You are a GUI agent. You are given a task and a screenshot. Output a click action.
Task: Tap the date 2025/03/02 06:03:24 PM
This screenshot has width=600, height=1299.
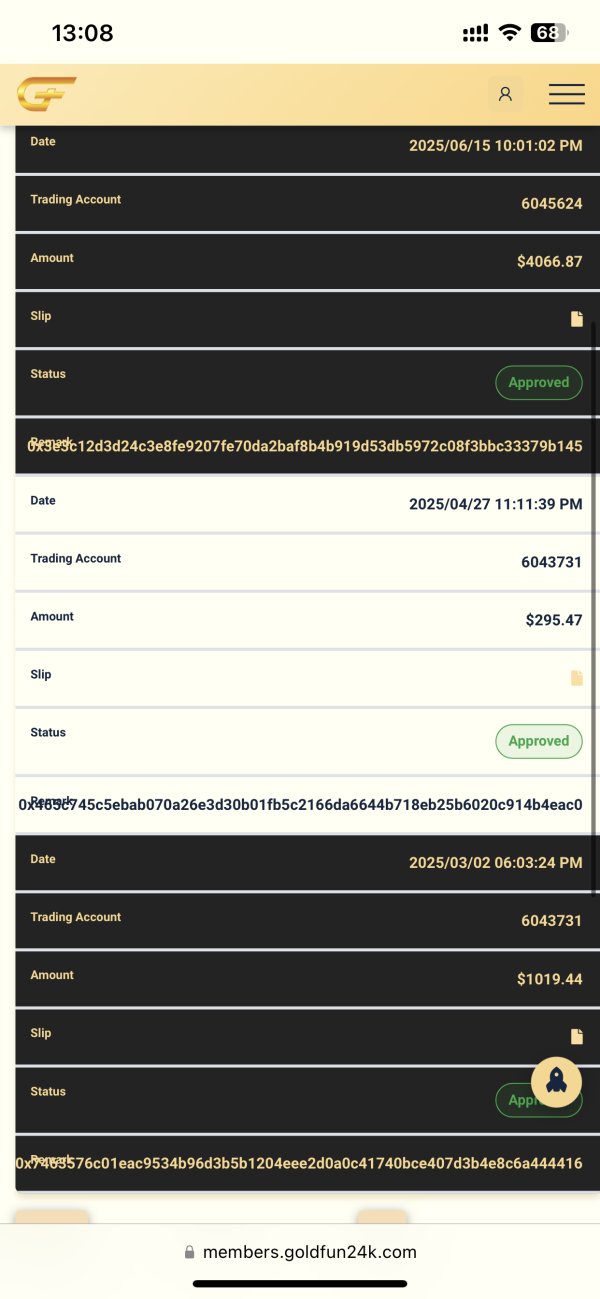(x=495, y=862)
